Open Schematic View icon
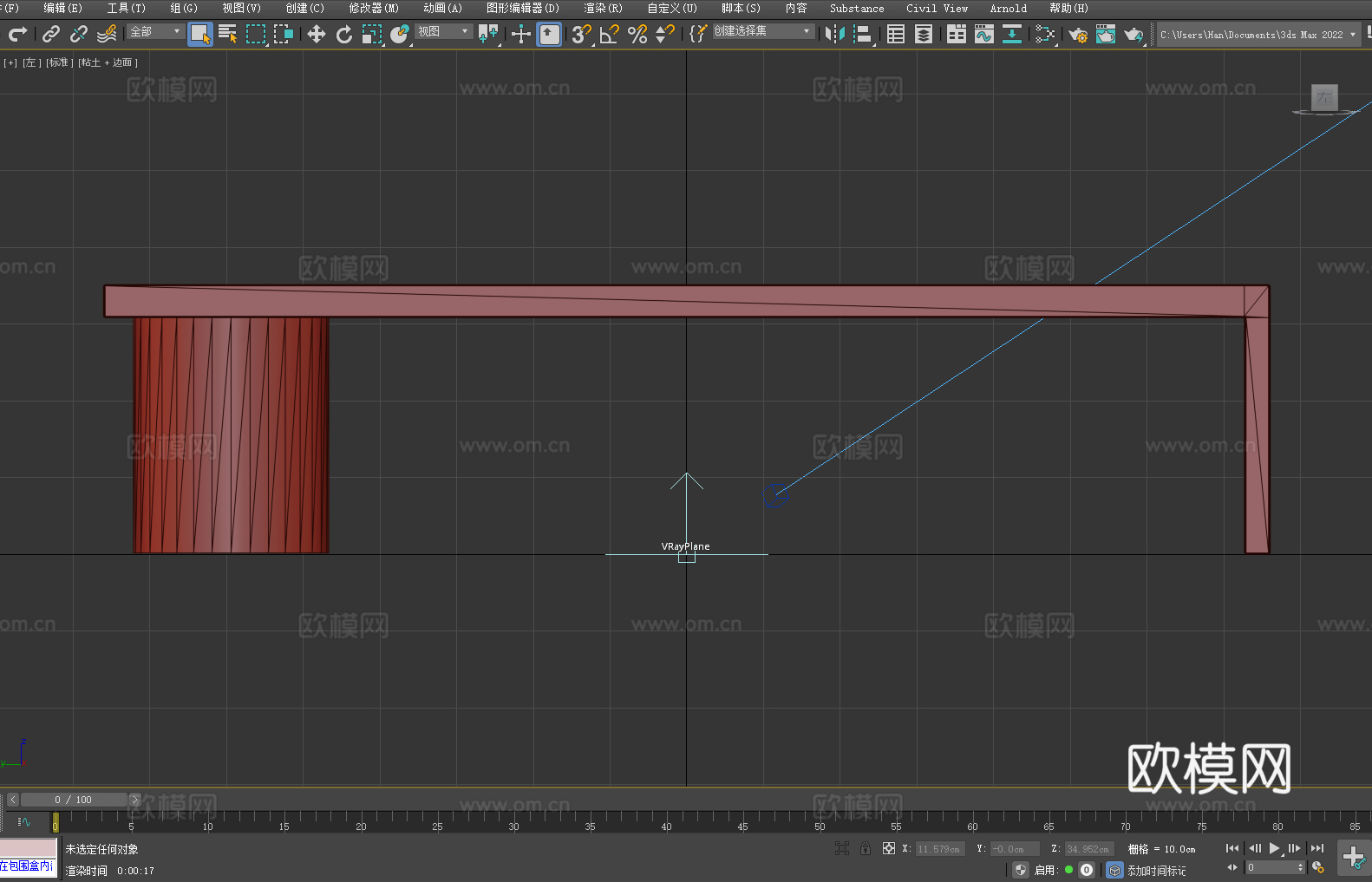The image size is (1372, 882). [x=1012, y=34]
